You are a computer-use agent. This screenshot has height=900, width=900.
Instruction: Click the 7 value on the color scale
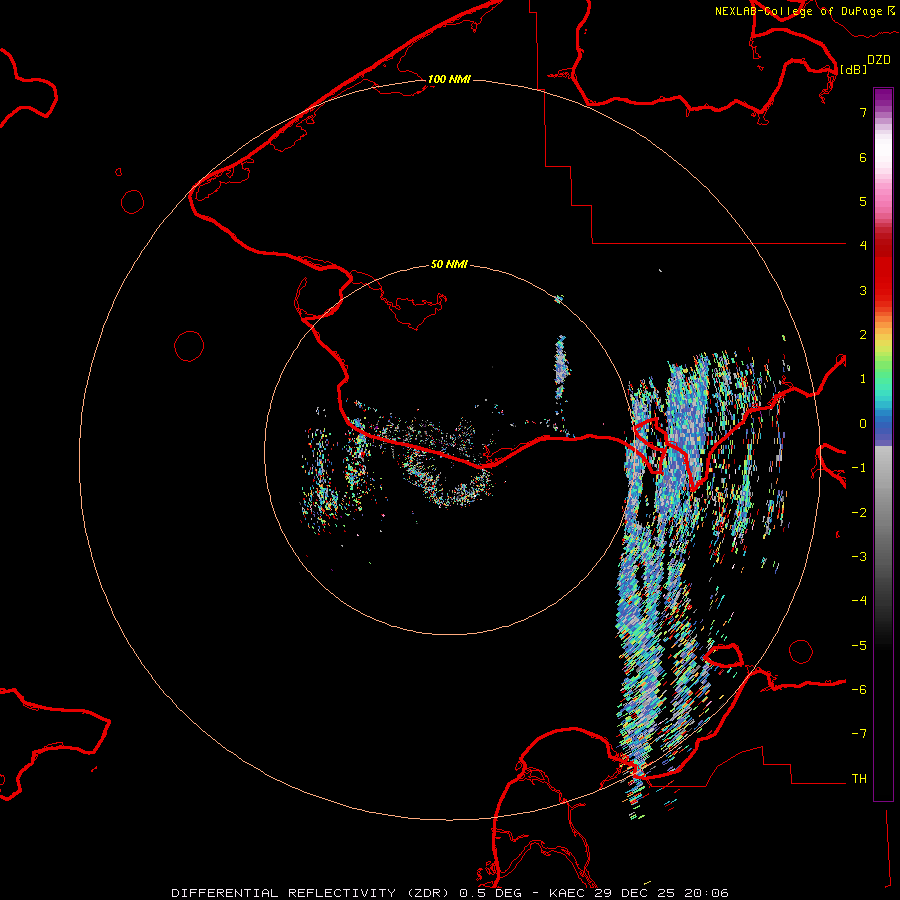[x=863, y=112]
